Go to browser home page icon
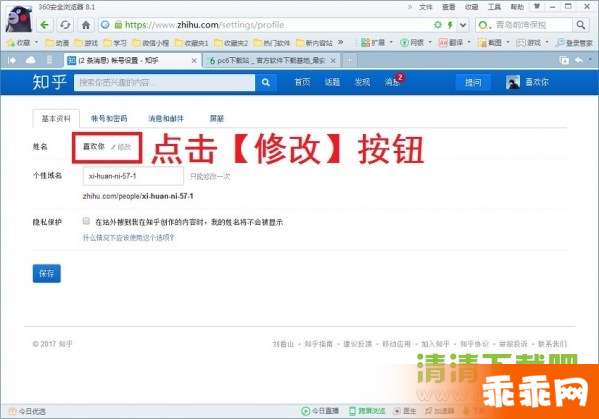 click(86, 25)
